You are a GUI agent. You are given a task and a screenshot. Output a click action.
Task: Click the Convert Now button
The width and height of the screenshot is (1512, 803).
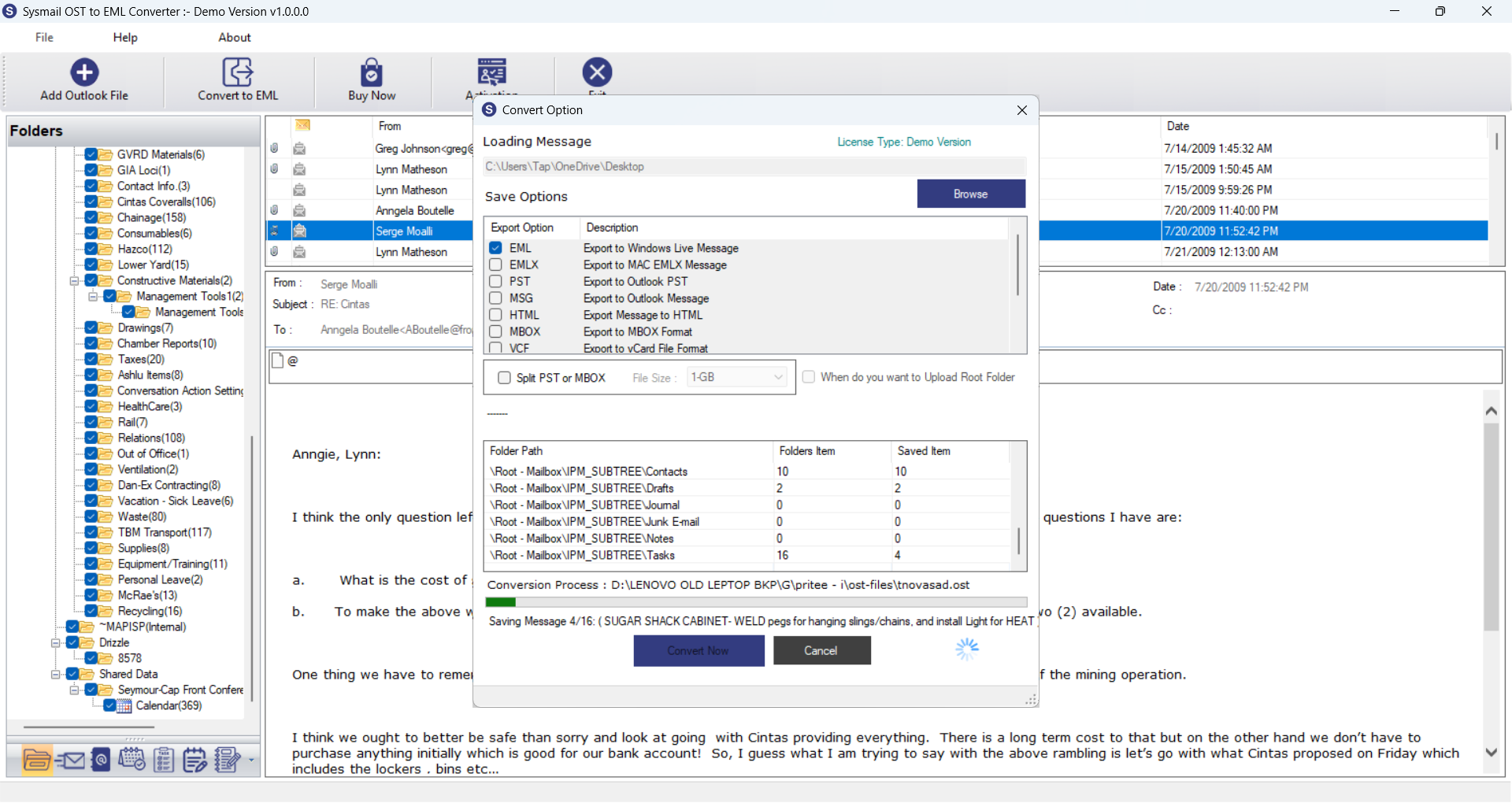coord(699,650)
